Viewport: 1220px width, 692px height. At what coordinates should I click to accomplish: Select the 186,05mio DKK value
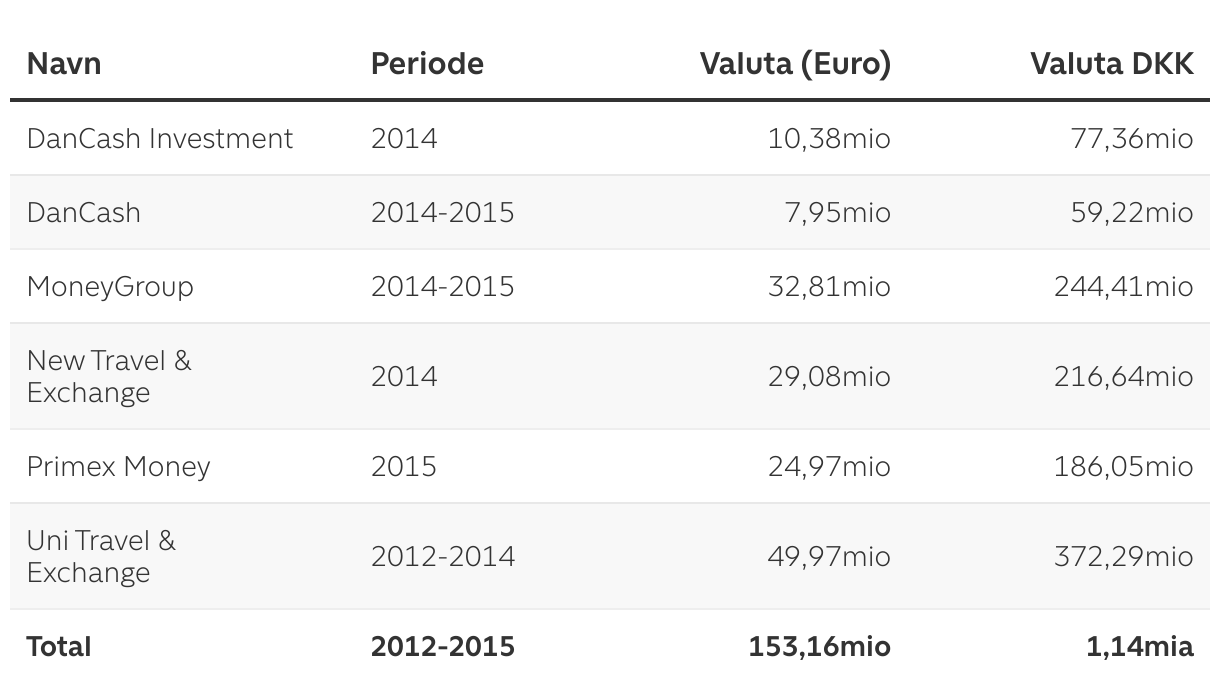(1124, 467)
